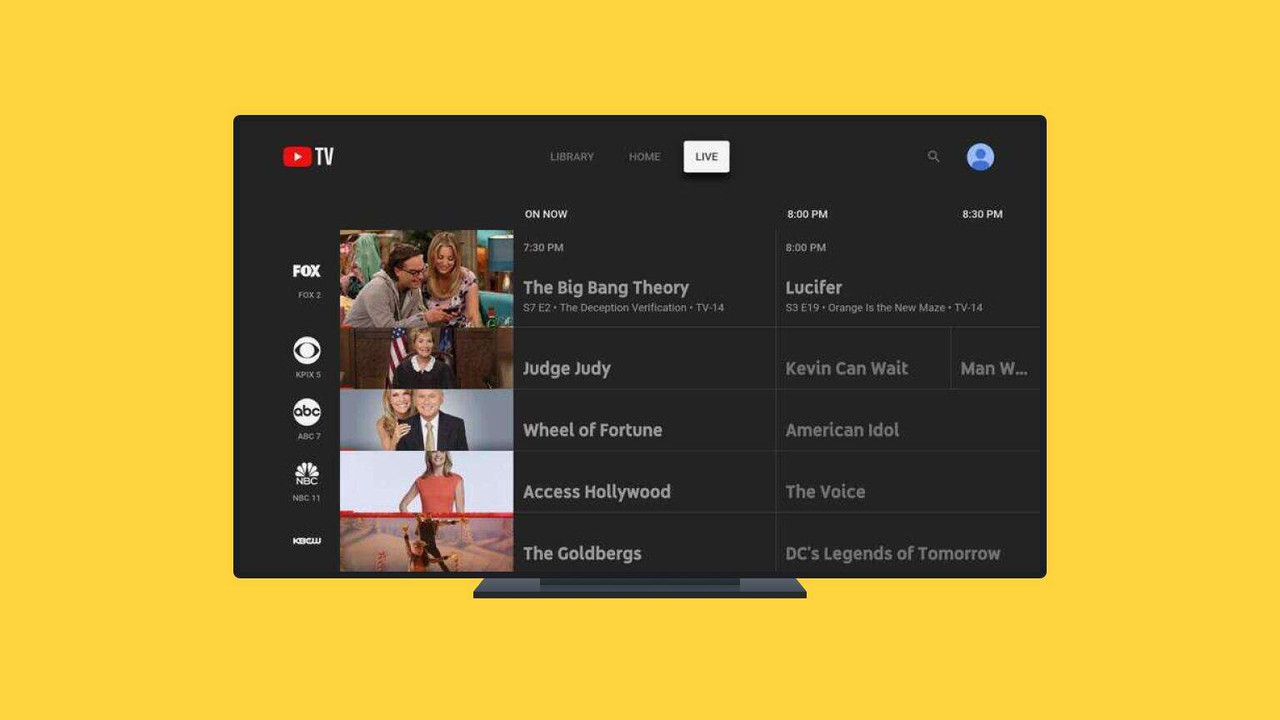This screenshot has height=720, width=1280.
Task: Click the S7 E2 Deception Verification episode info
Action: point(623,308)
